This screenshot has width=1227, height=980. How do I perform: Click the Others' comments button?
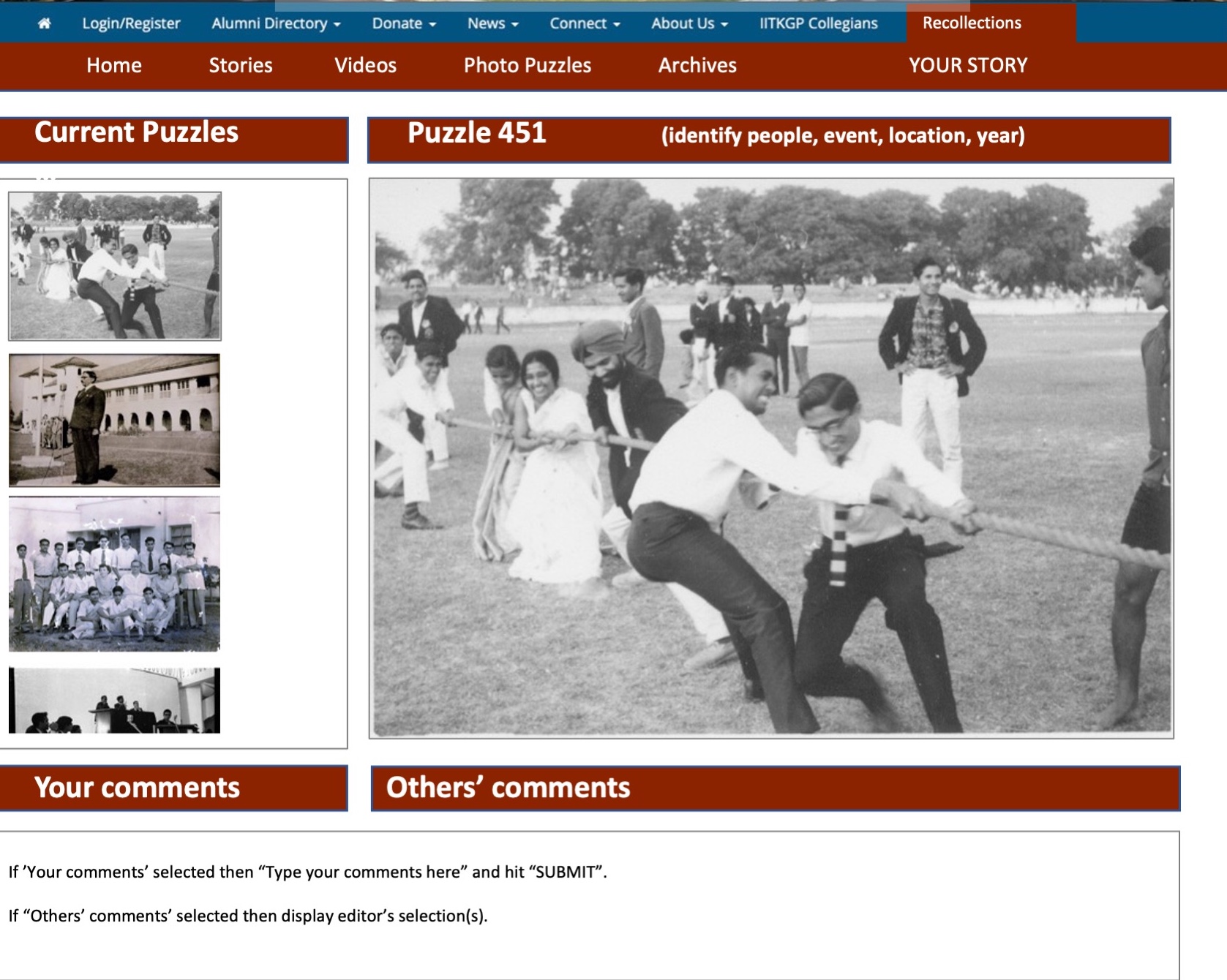(x=776, y=788)
